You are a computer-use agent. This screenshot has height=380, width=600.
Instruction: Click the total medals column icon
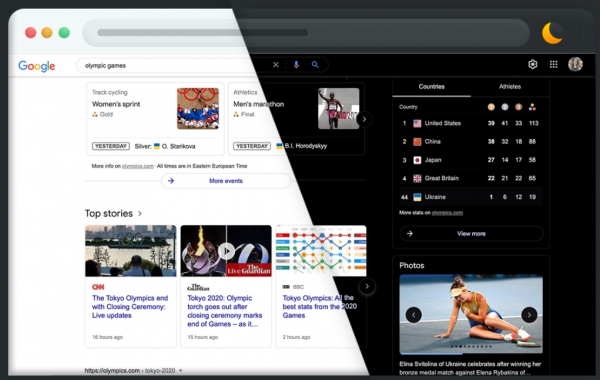click(532, 107)
